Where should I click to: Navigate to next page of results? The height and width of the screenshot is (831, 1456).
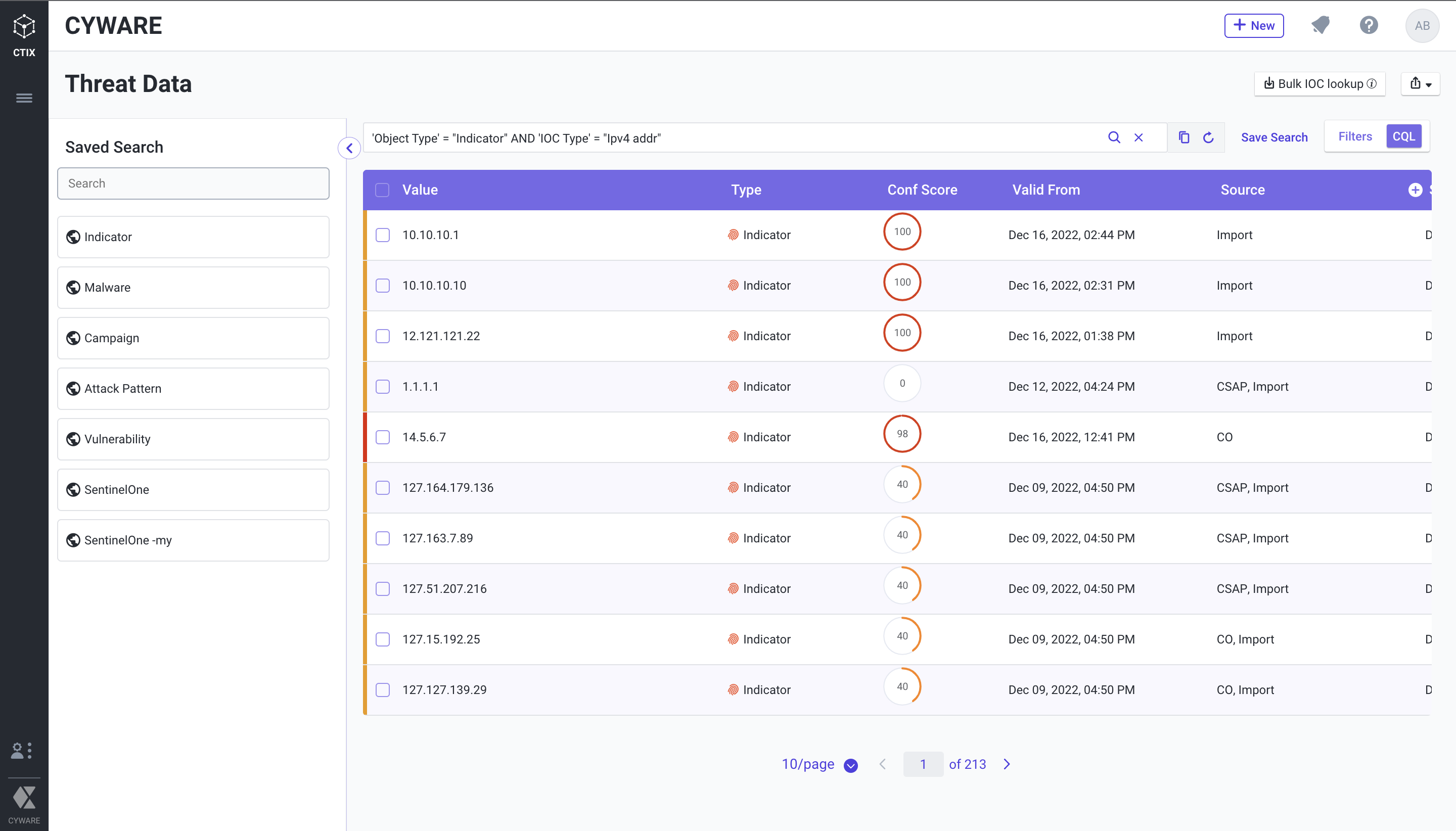point(1007,764)
